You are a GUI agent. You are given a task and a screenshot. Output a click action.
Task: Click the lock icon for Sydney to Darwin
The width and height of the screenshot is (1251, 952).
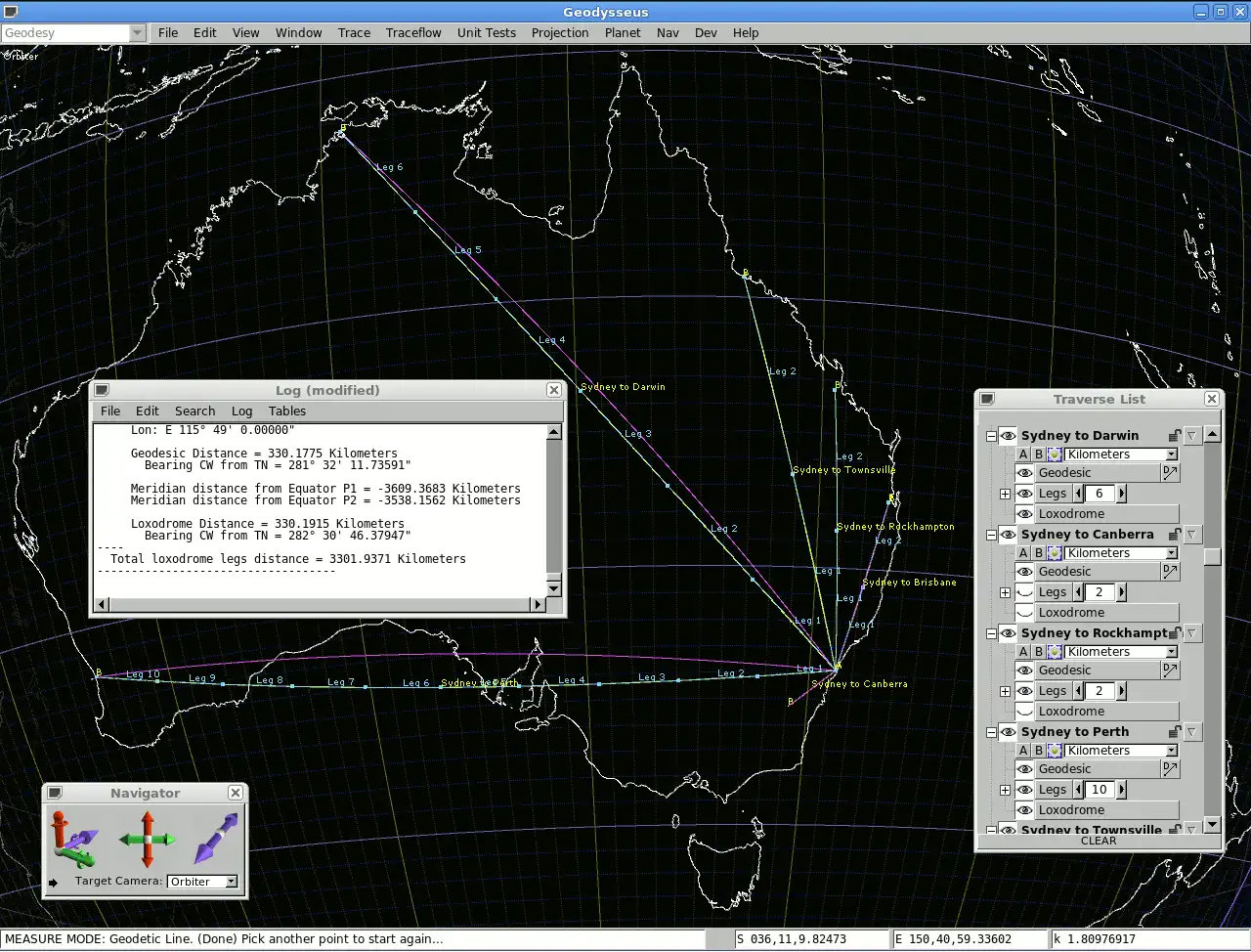tap(1175, 436)
